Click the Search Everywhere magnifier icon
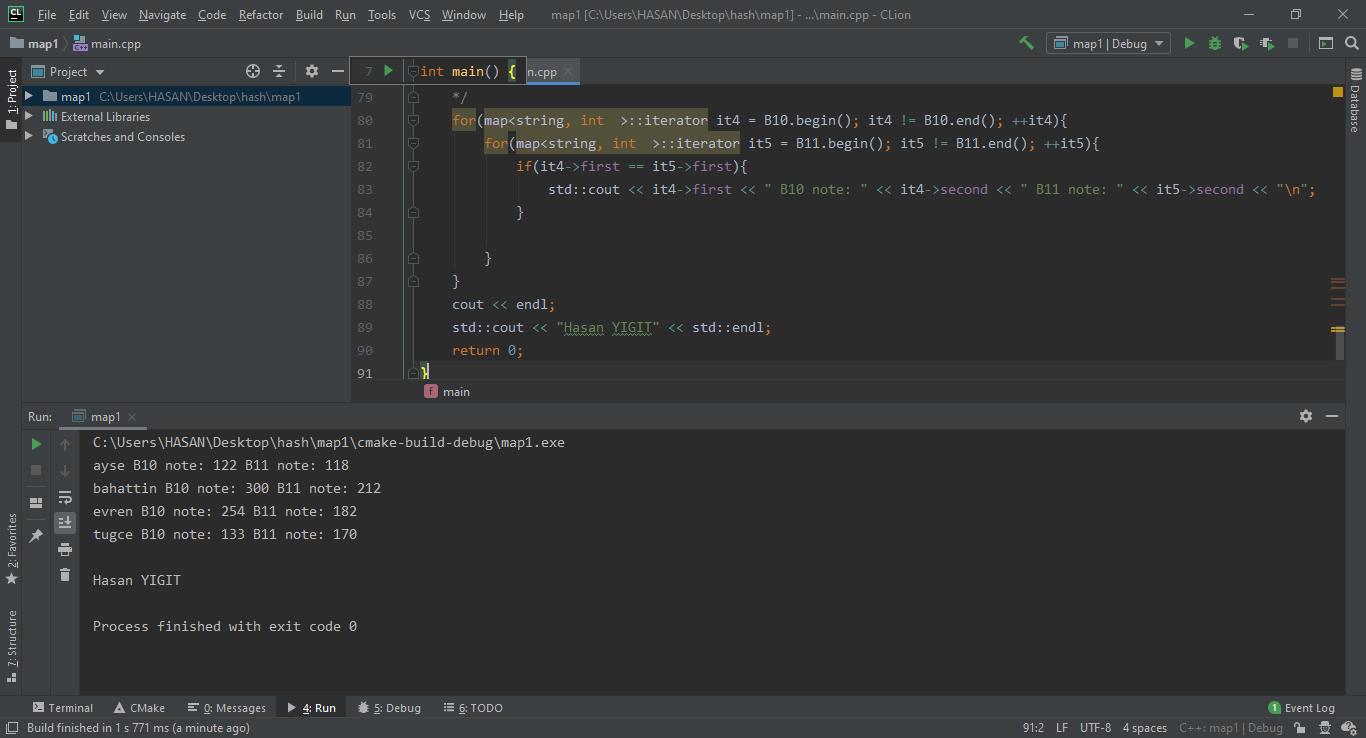 [x=1352, y=43]
